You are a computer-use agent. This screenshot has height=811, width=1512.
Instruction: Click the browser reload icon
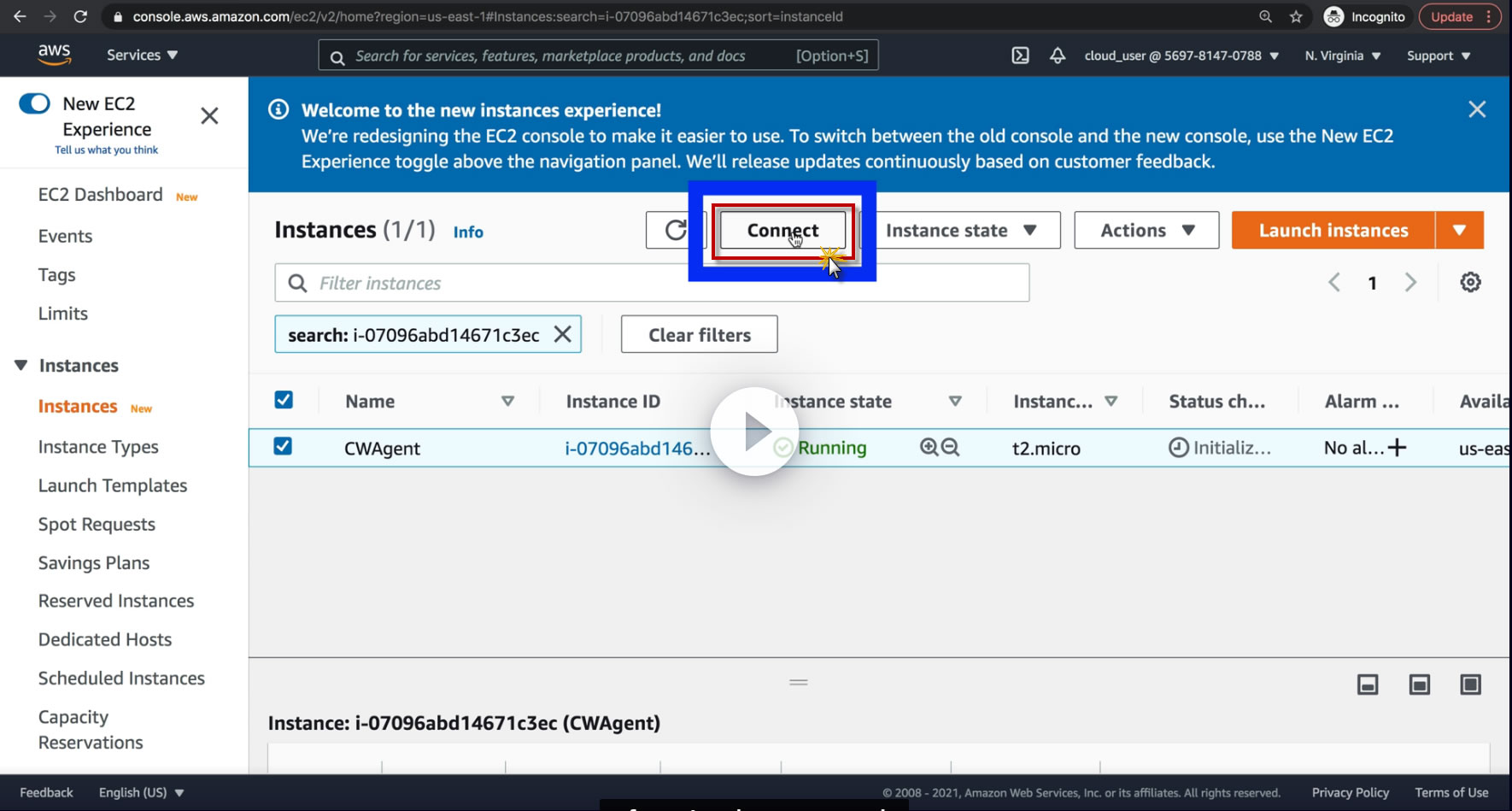tap(80, 16)
